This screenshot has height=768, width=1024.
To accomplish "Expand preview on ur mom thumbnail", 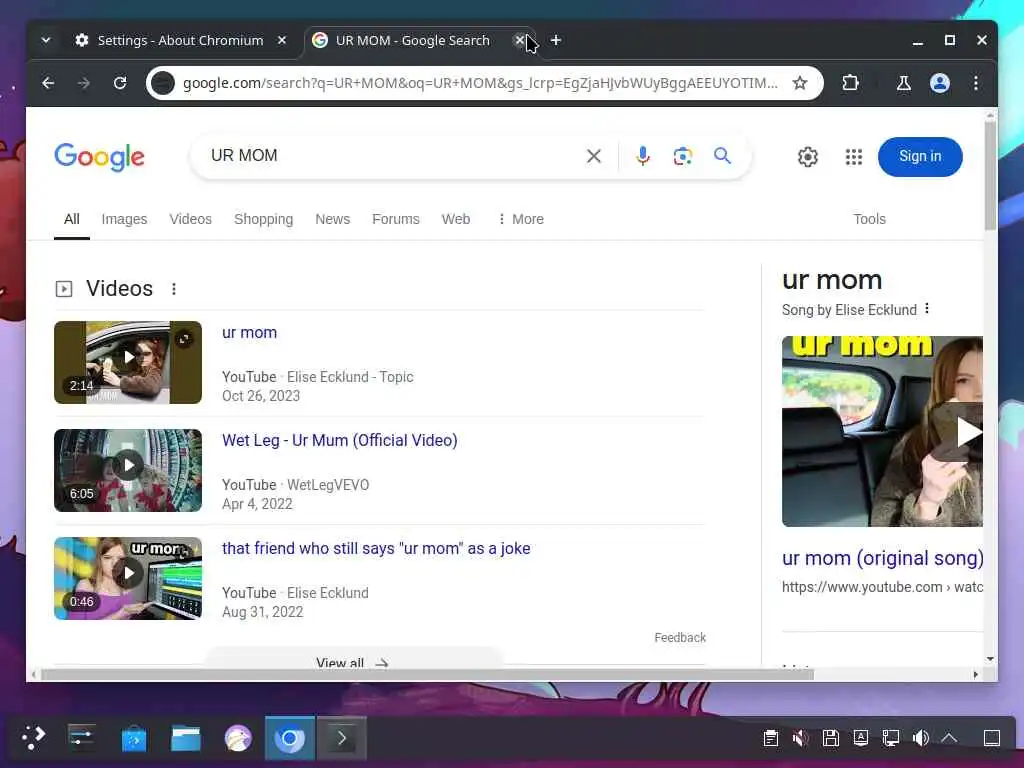I will pyautogui.click(x=184, y=339).
